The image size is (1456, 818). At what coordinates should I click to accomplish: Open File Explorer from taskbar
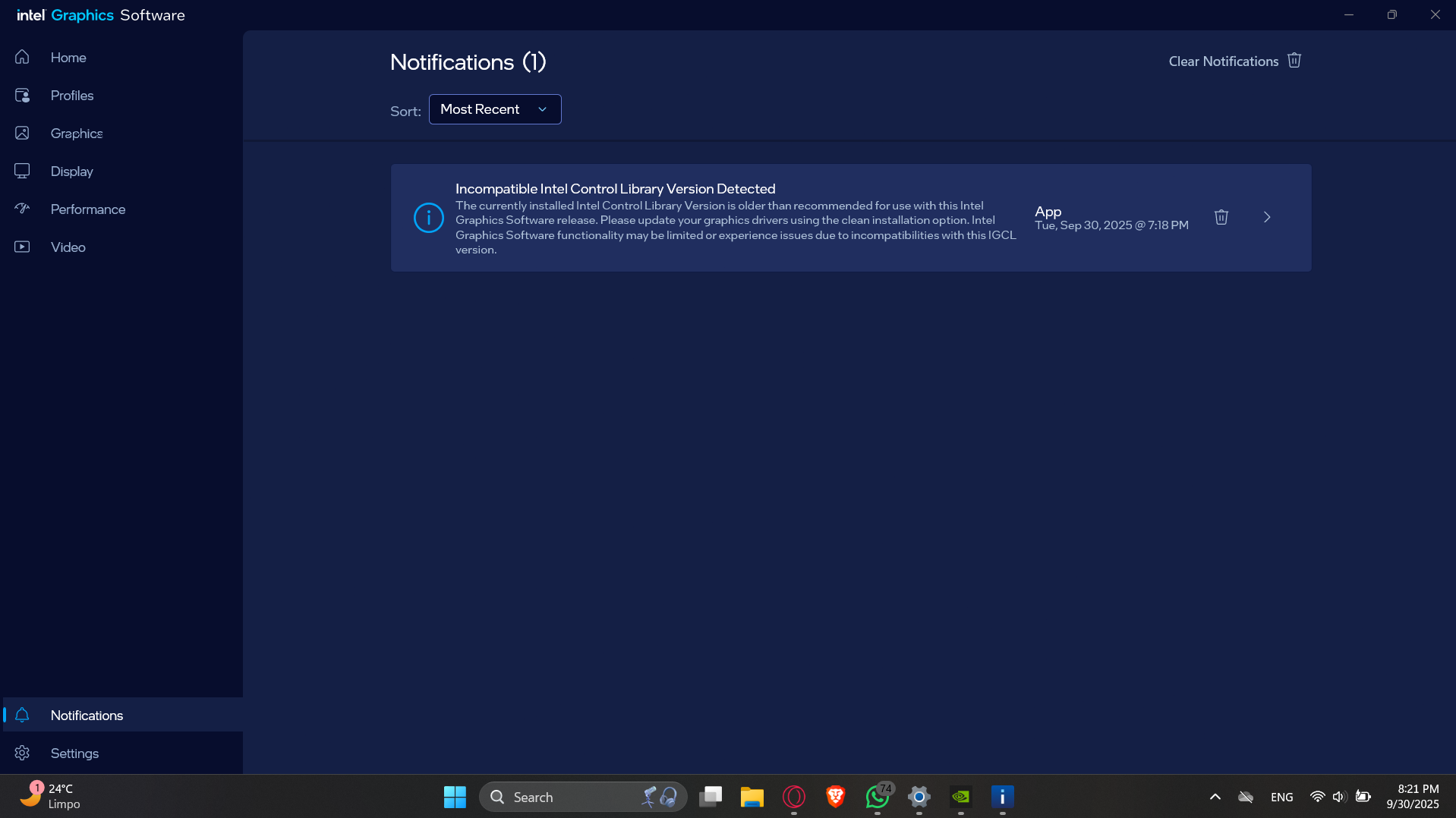point(752,797)
